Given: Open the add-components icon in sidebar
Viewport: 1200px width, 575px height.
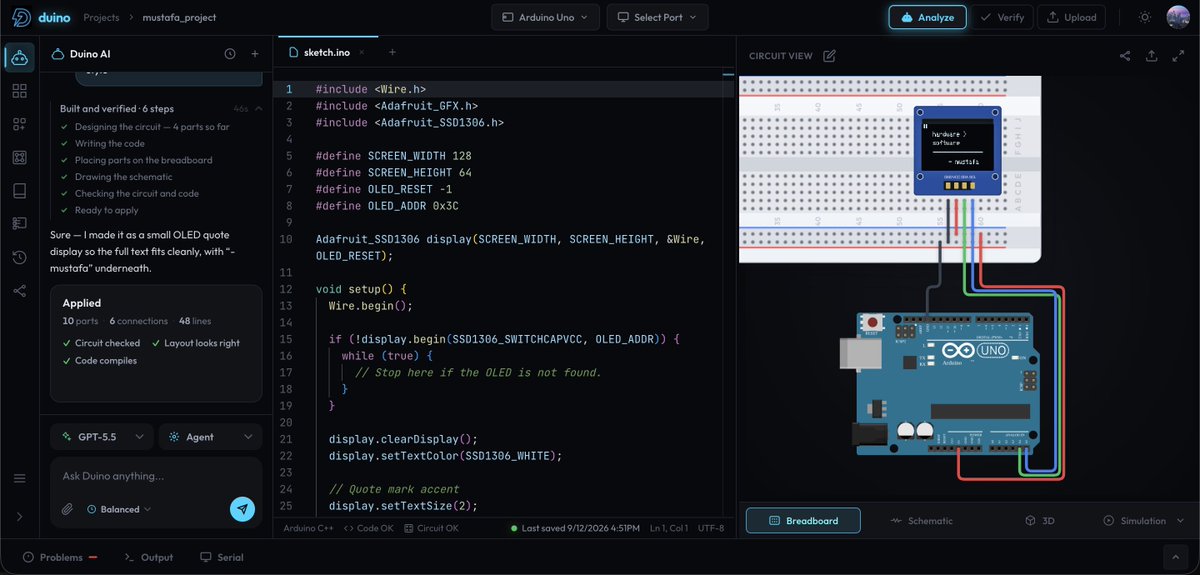Looking at the screenshot, I should click(x=19, y=124).
